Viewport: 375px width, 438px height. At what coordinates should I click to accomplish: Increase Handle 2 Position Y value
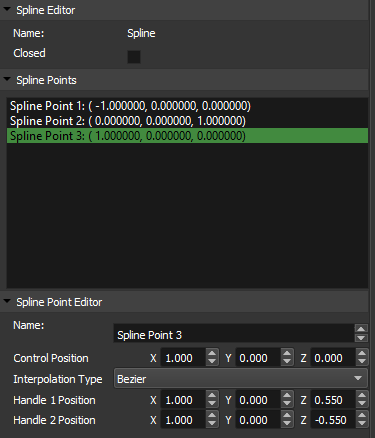(287, 416)
